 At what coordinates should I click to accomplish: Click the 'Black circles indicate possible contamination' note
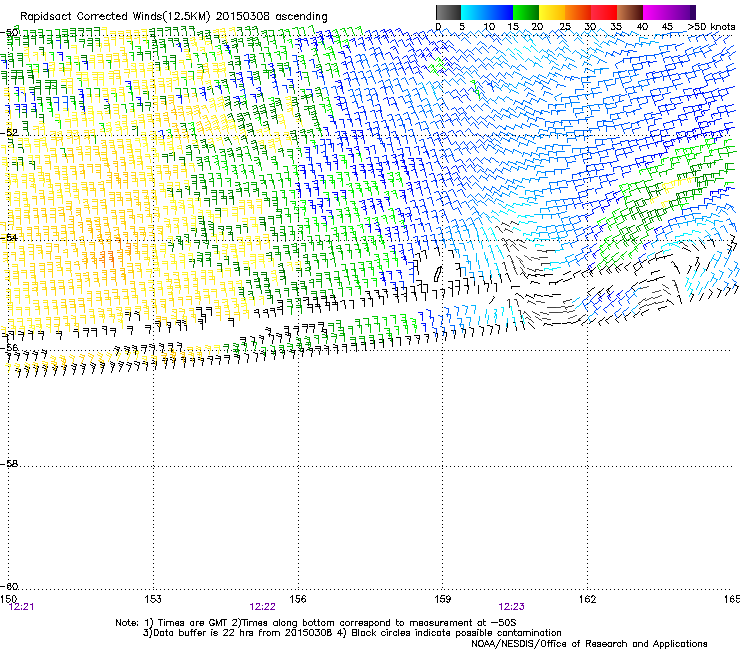click(x=456, y=633)
